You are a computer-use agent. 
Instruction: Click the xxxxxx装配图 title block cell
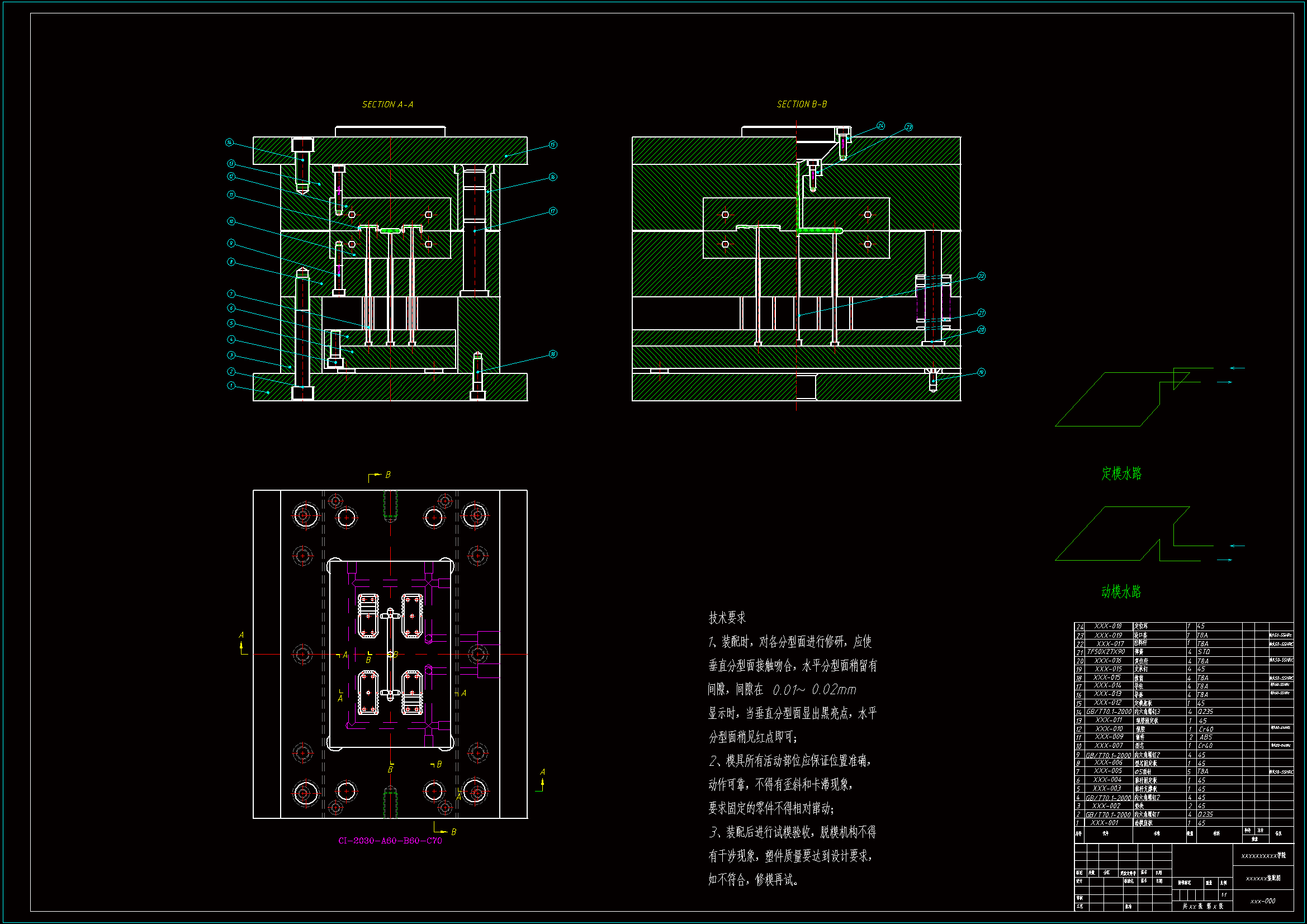[x=1263, y=879]
